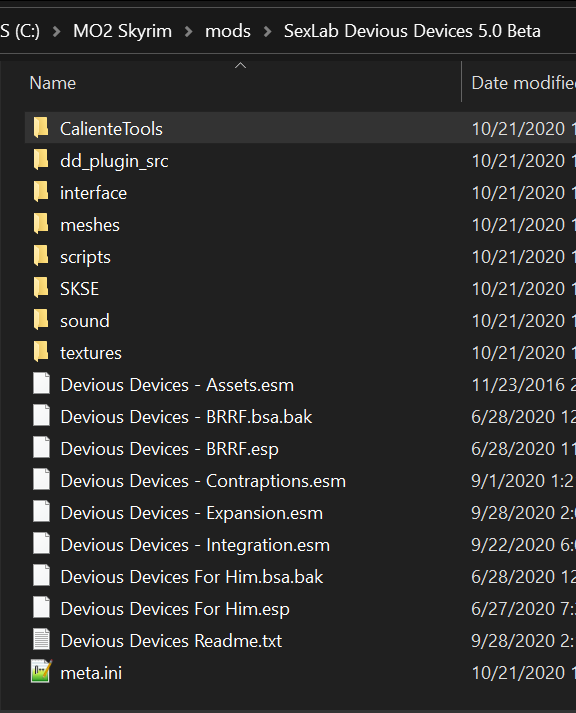Select Devious Devices - Contraptions.esm filename
The width and height of the screenshot is (576, 713).
(203, 481)
